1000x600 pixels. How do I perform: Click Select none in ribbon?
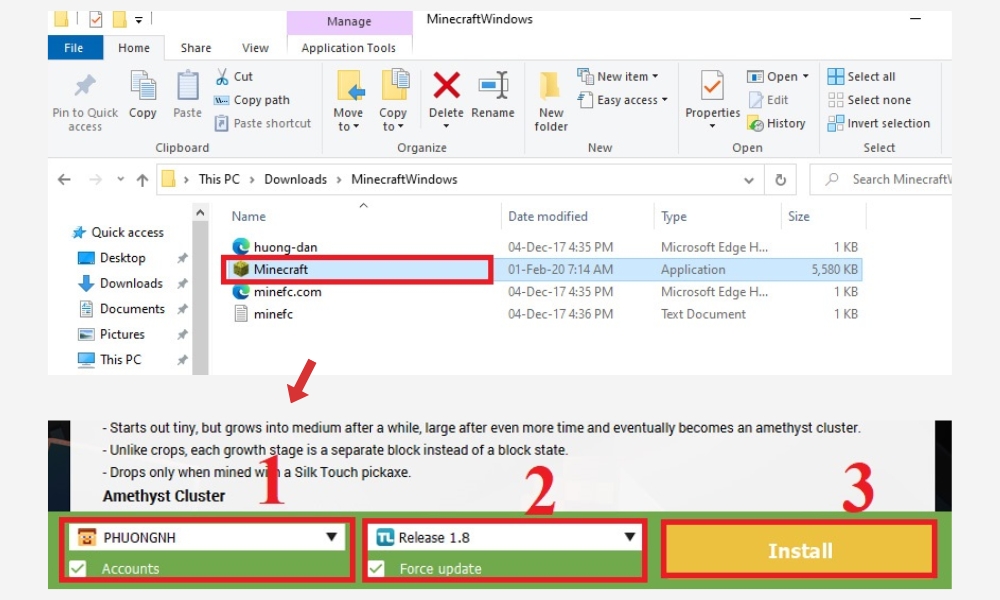click(x=869, y=100)
